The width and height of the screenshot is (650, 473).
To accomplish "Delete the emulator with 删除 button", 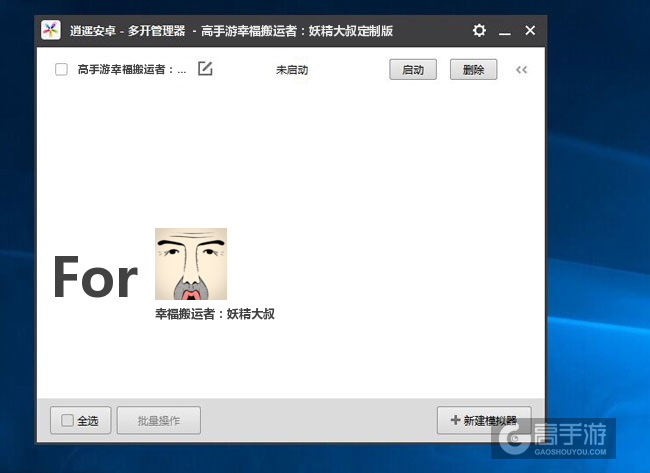I will pos(473,69).
